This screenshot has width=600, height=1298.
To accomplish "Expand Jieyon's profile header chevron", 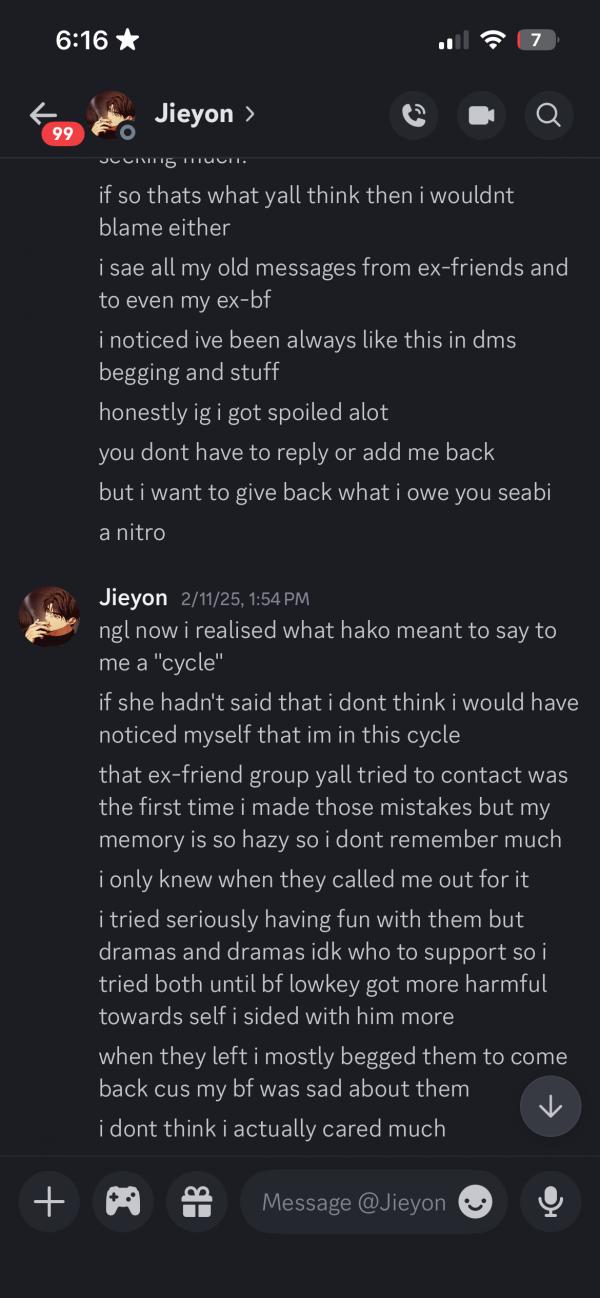I will 249,114.
